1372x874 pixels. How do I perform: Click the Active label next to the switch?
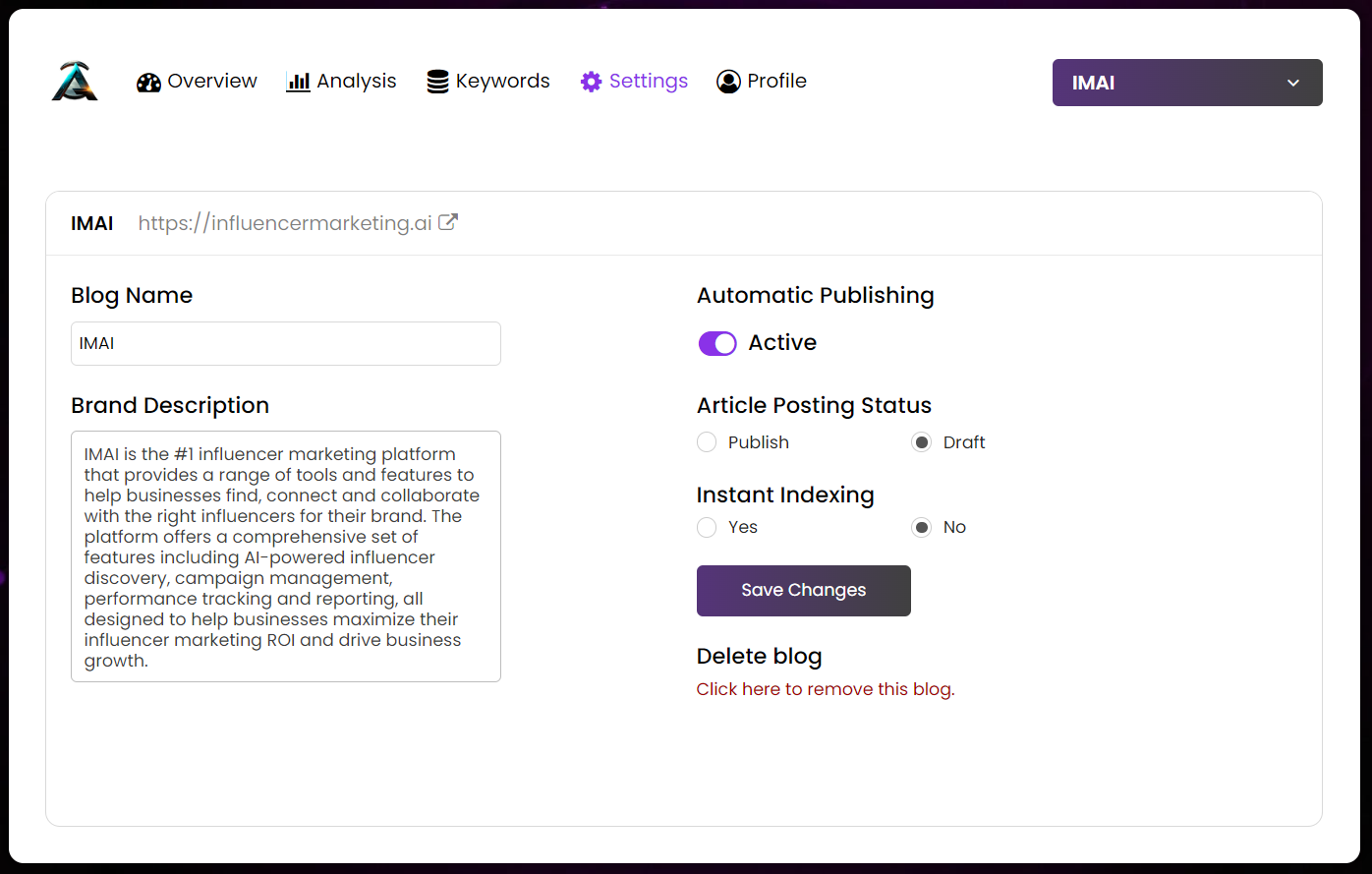[x=782, y=342]
